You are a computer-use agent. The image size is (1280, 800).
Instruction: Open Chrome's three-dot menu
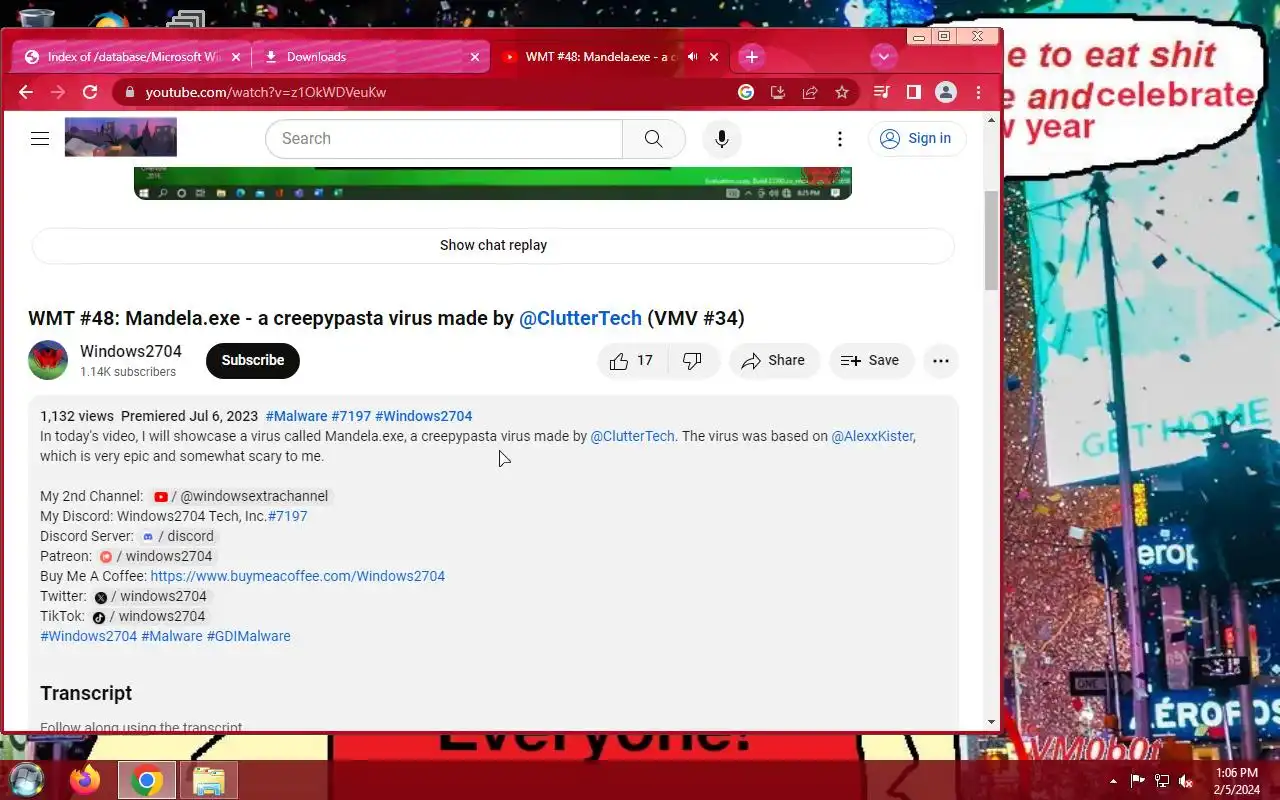pyautogui.click(x=979, y=92)
